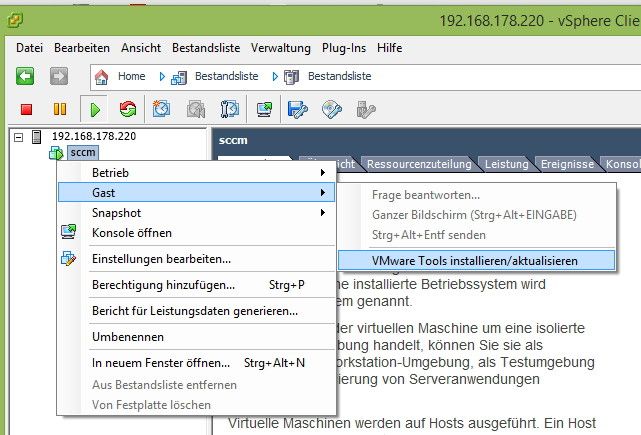641x435 pixels.
Task: Click the first Bestandsliste breadcrumb text
Action: tap(226, 76)
